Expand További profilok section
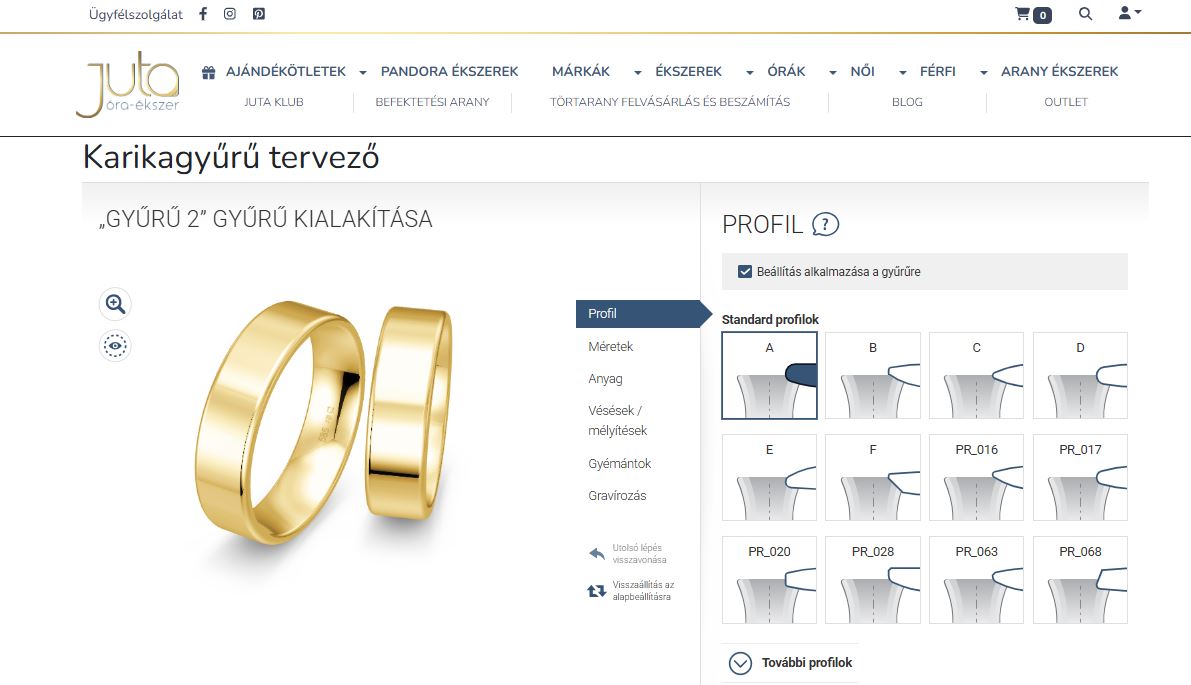This screenshot has height=685, width=1191. 740,662
